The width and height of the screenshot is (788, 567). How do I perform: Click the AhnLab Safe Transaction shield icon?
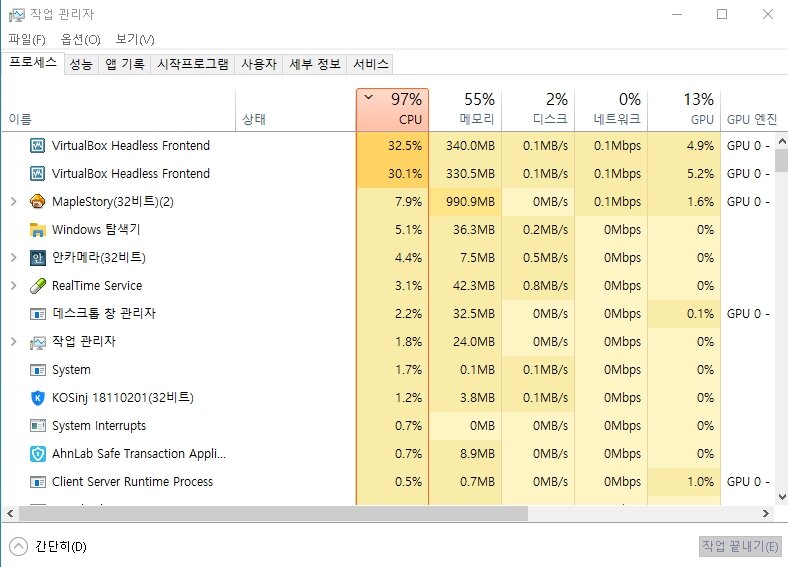pyautogui.click(x=38, y=454)
